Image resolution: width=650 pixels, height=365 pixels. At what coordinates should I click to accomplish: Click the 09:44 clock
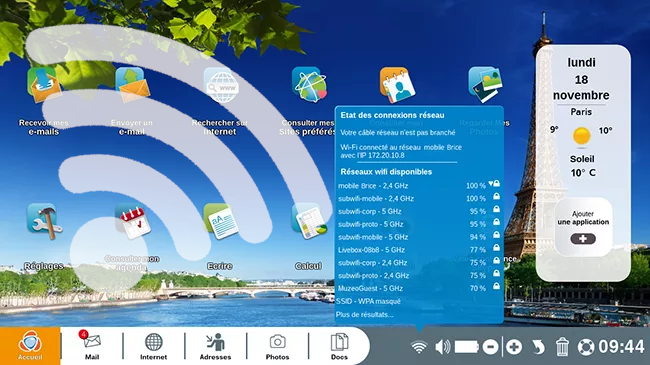coord(621,347)
